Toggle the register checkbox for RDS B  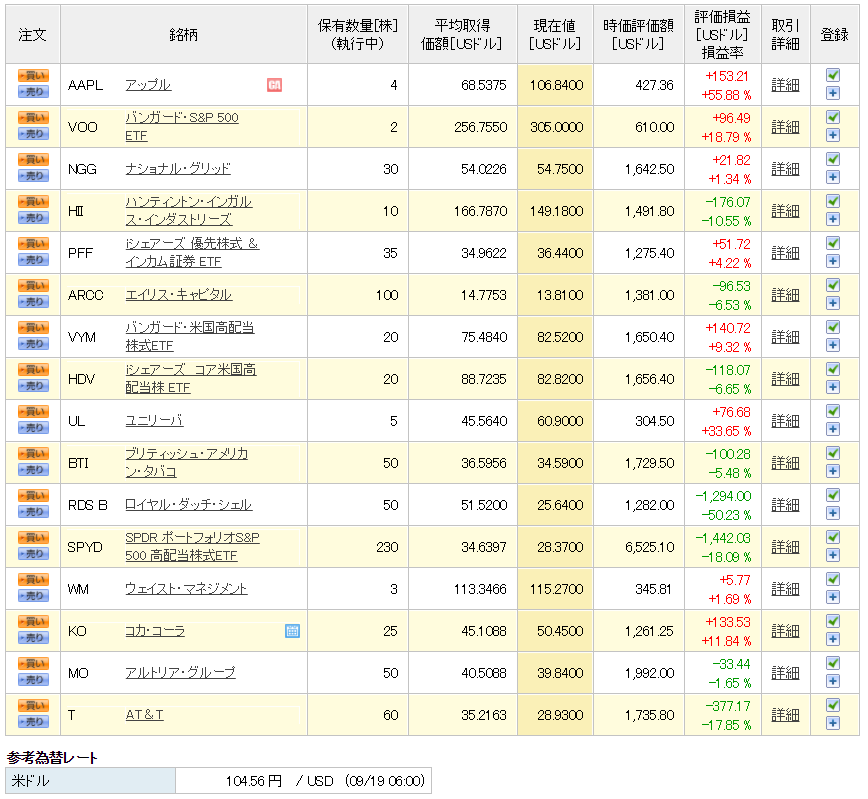point(833,496)
